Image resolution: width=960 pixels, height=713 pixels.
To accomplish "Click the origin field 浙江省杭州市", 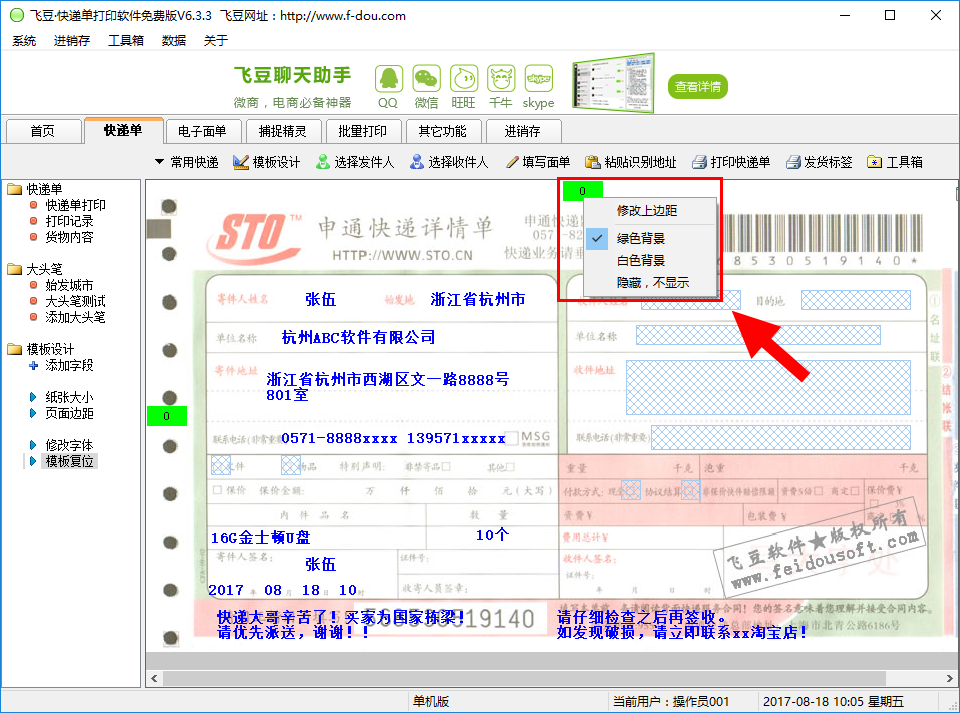I will tap(478, 299).
